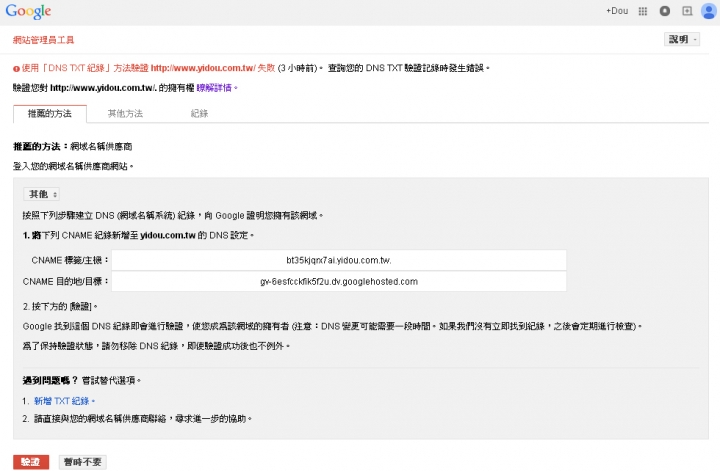
Task: Click the 推薦的方法：網域名稱供應商 heading
Action: 73,146
